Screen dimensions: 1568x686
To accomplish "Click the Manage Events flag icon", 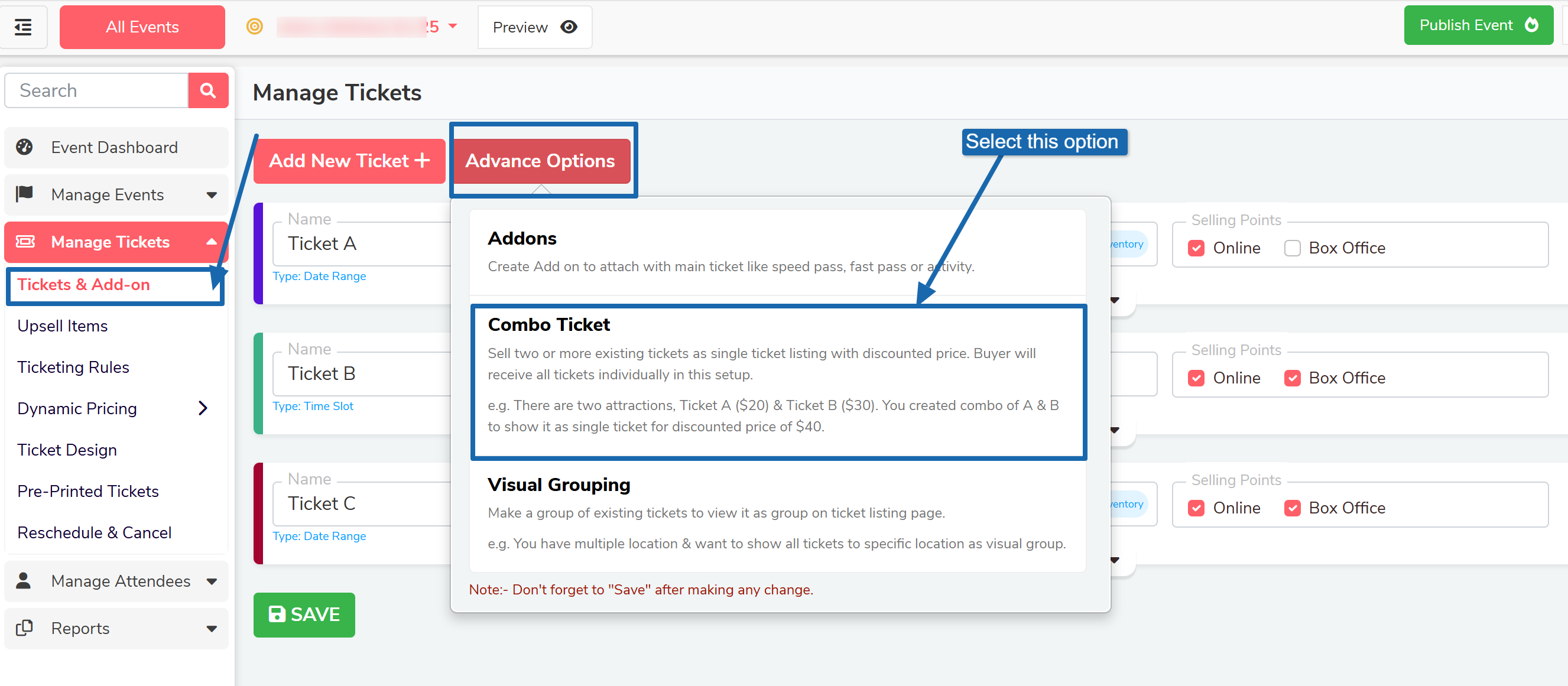I will pyautogui.click(x=24, y=194).
